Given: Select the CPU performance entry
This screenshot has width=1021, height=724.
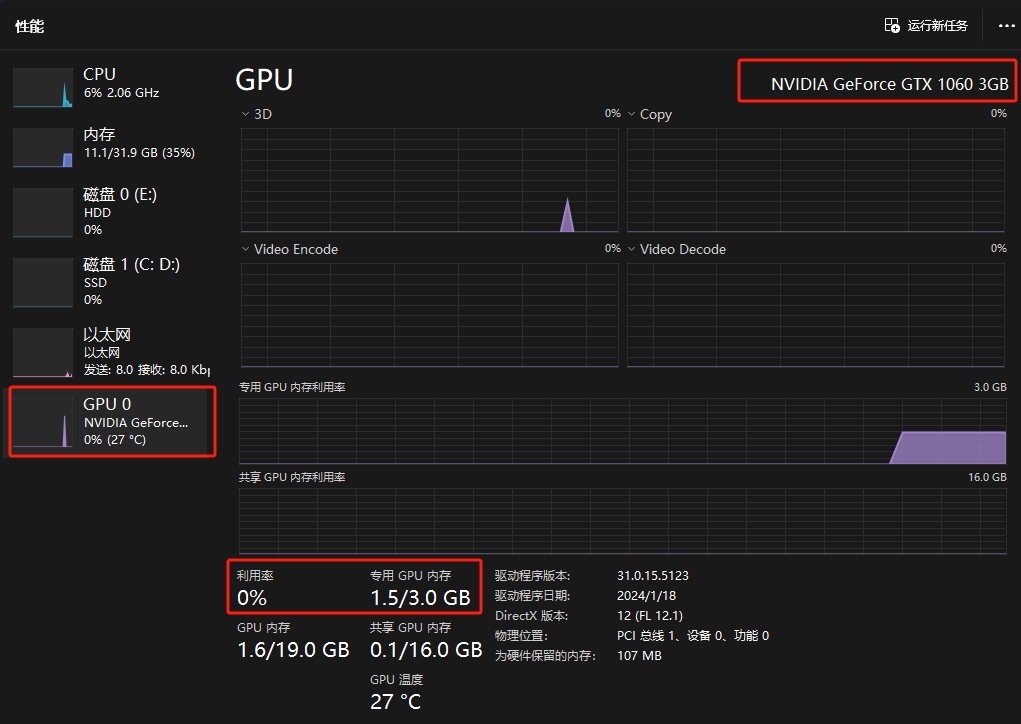Looking at the screenshot, I should point(111,85).
